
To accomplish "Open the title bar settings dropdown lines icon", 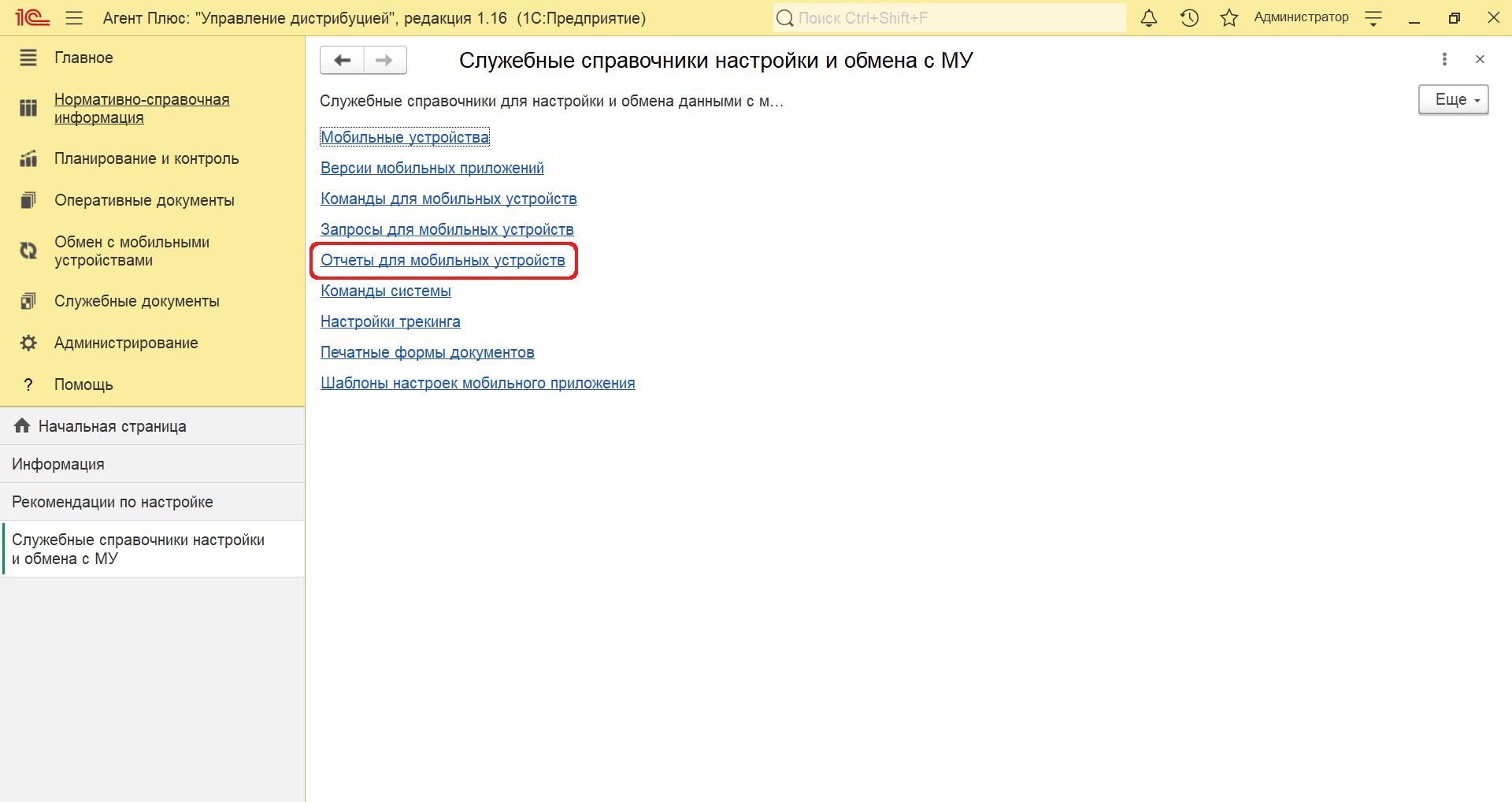I will click(1373, 18).
